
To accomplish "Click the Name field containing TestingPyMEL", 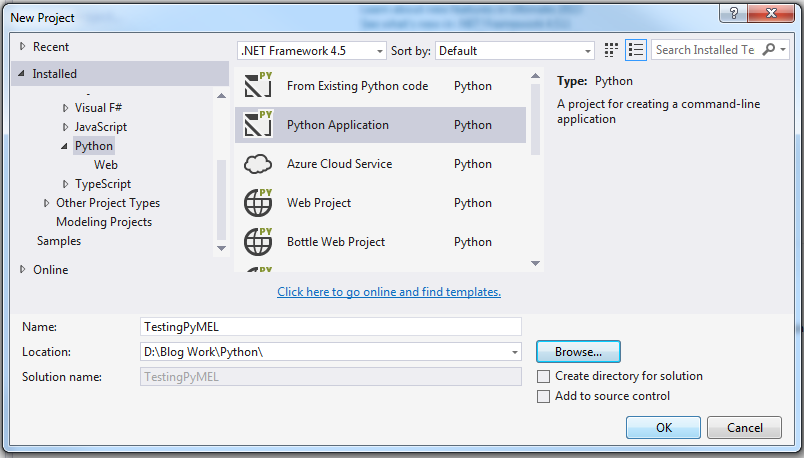I will pyautogui.click(x=331, y=327).
